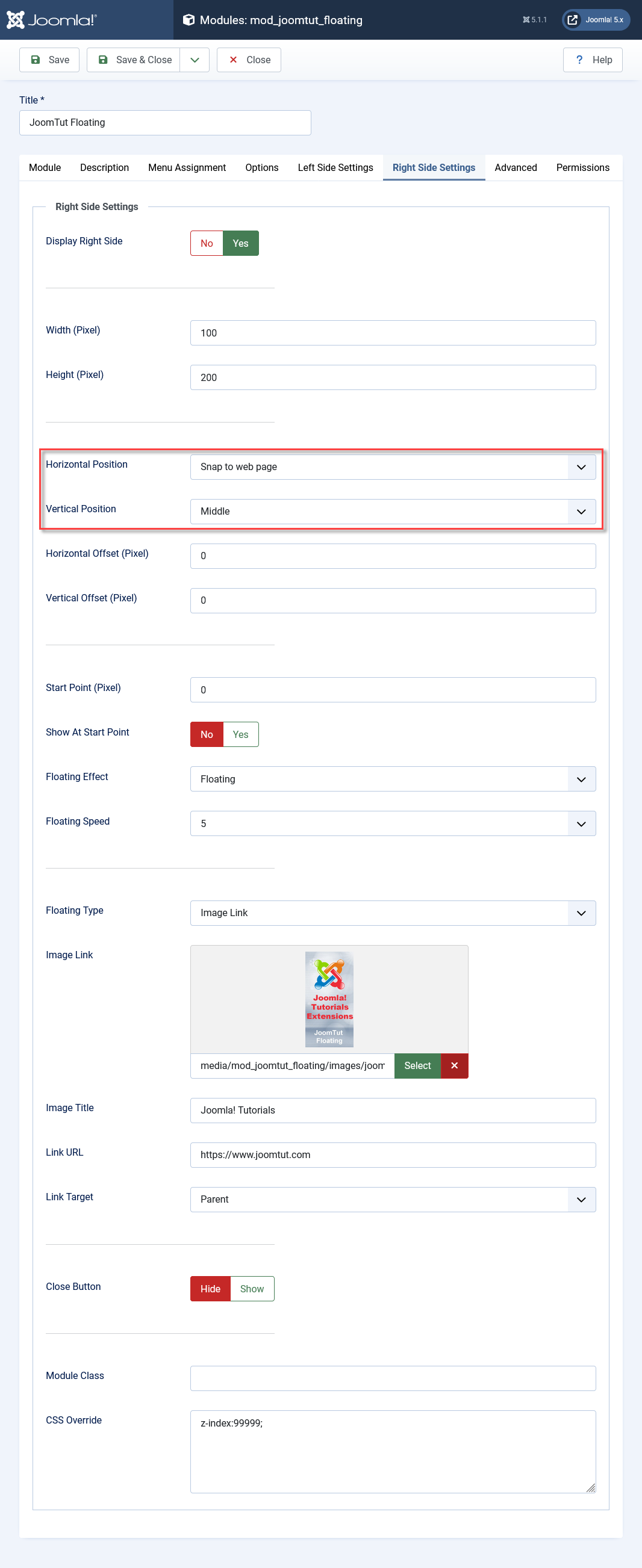
Task: Click the Title input field
Action: (165, 122)
